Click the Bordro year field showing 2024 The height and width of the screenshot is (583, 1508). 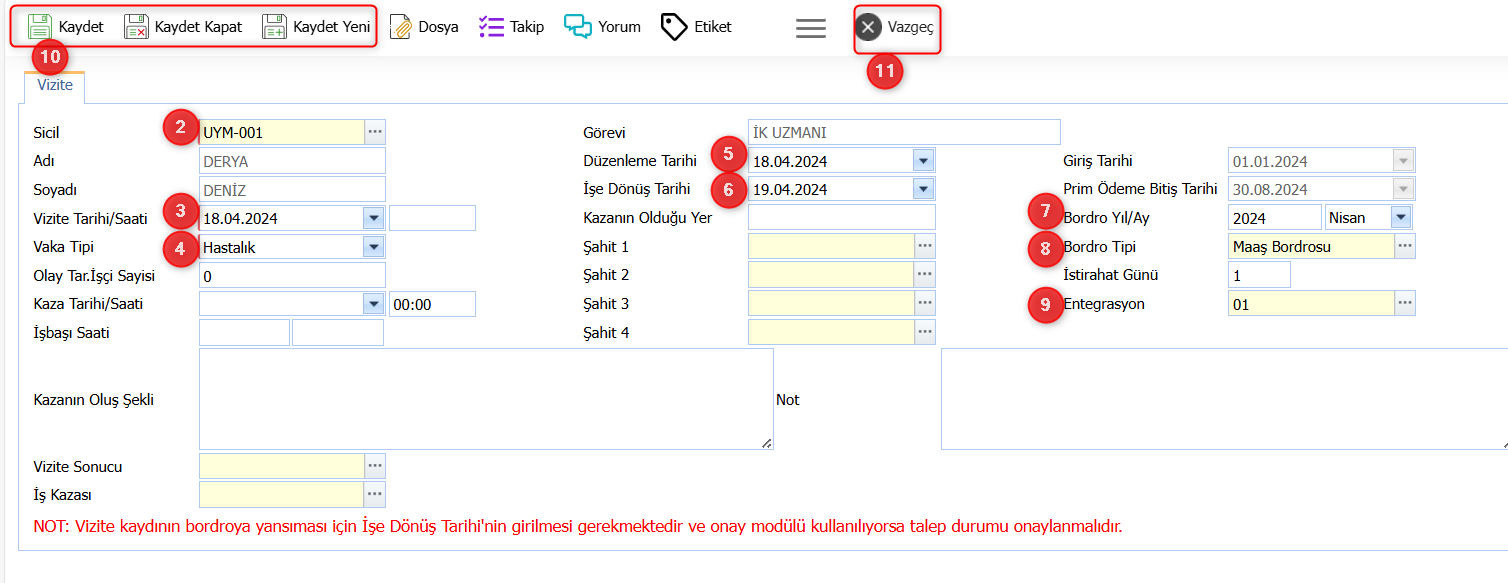(x=1275, y=217)
